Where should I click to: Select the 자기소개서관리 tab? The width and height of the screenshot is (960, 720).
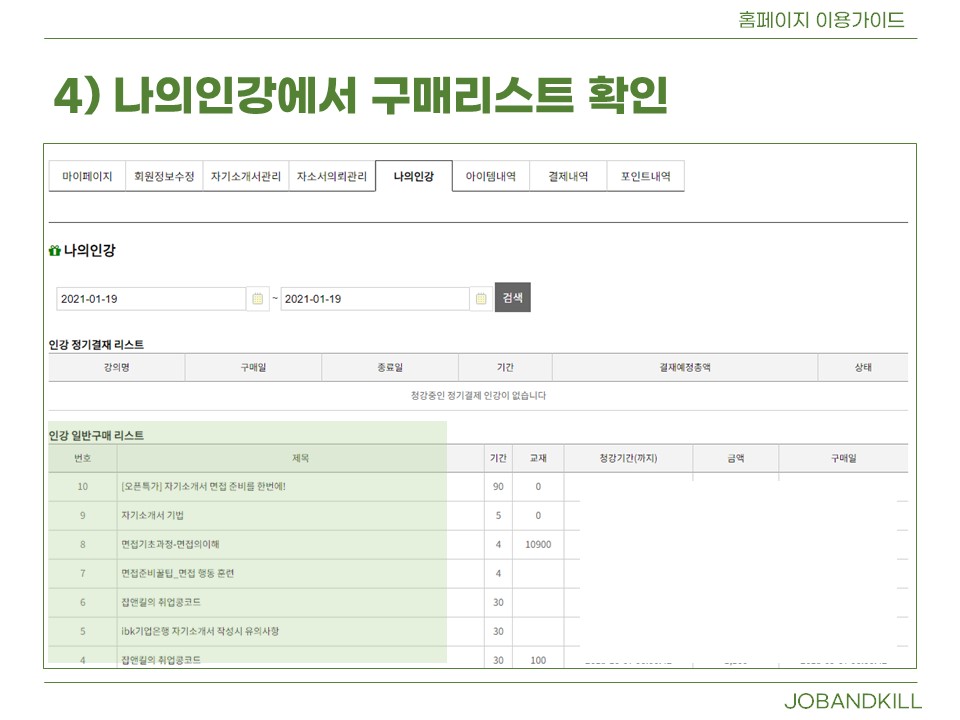(246, 177)
